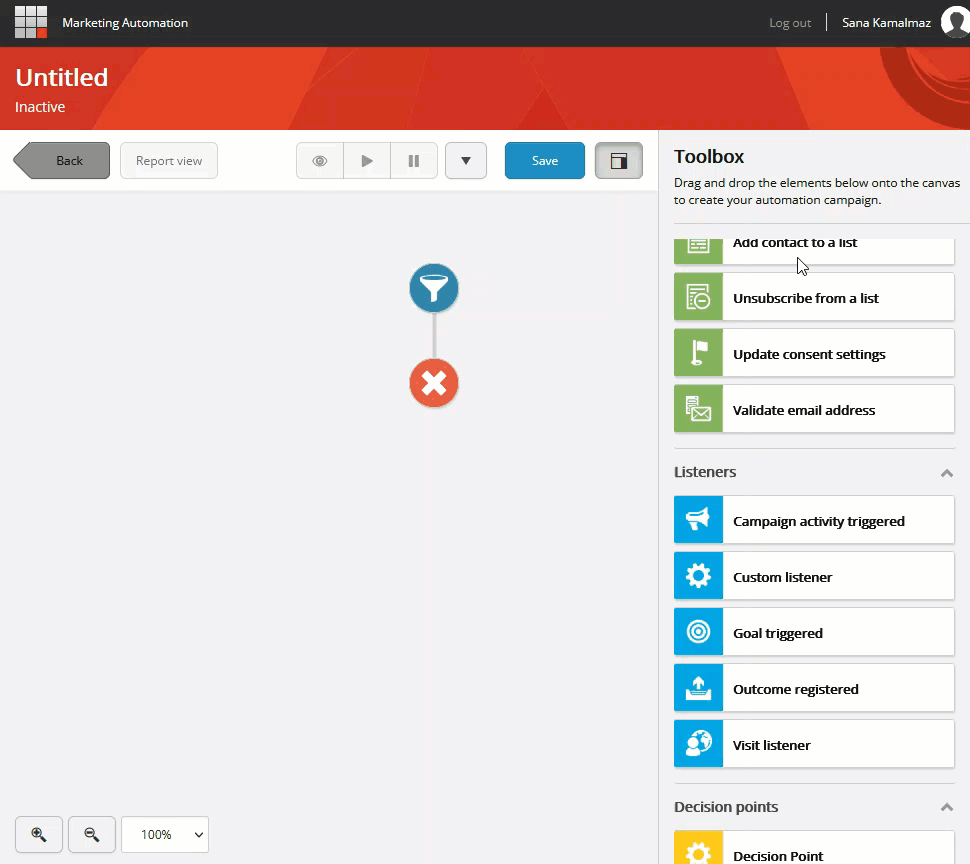This screenshot has width=970, height=864.
Task: Select Campaign activity triggered label
Action: pyautogui.click(x=818, y=521)
